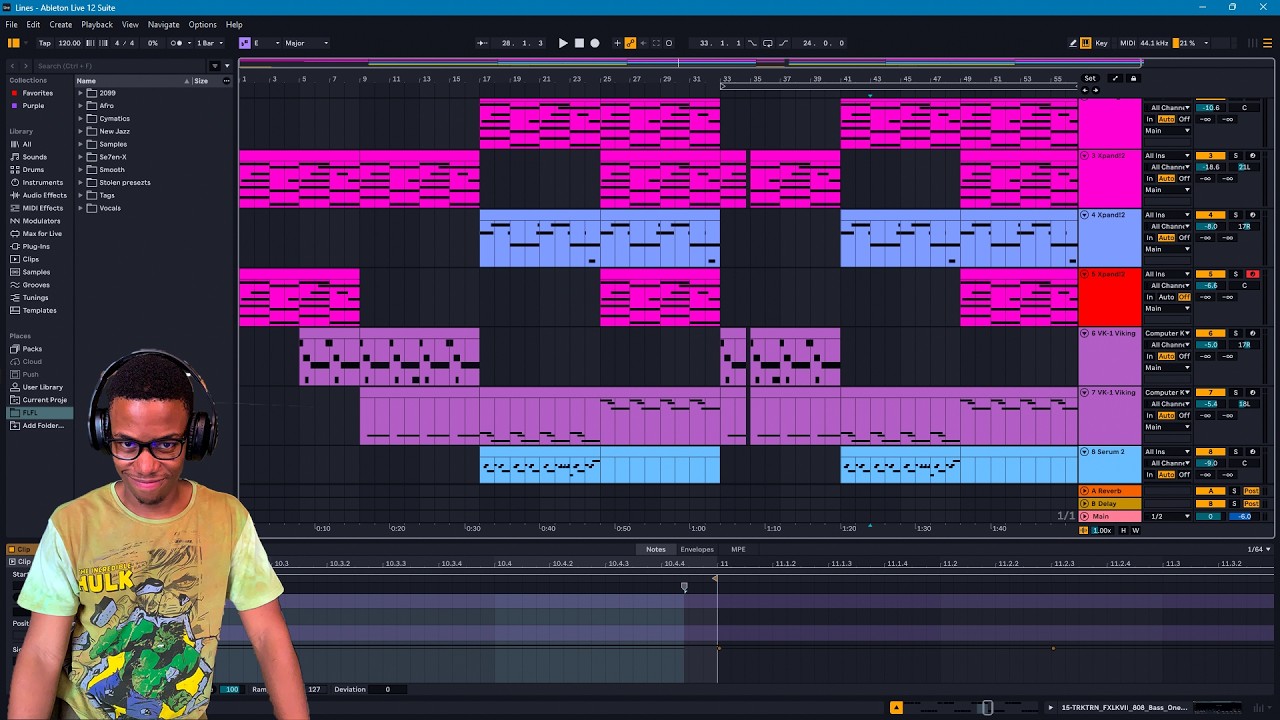Open the Drums library category
The image size is (1280, 720).
click(x=33, y=170)
